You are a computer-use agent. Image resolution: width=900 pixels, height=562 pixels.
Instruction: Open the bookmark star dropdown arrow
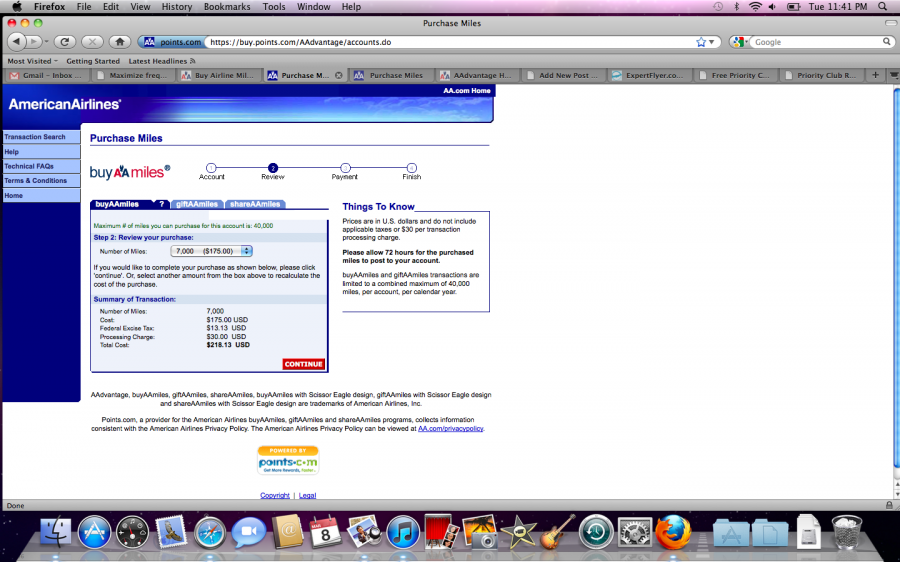coord(712,42)
